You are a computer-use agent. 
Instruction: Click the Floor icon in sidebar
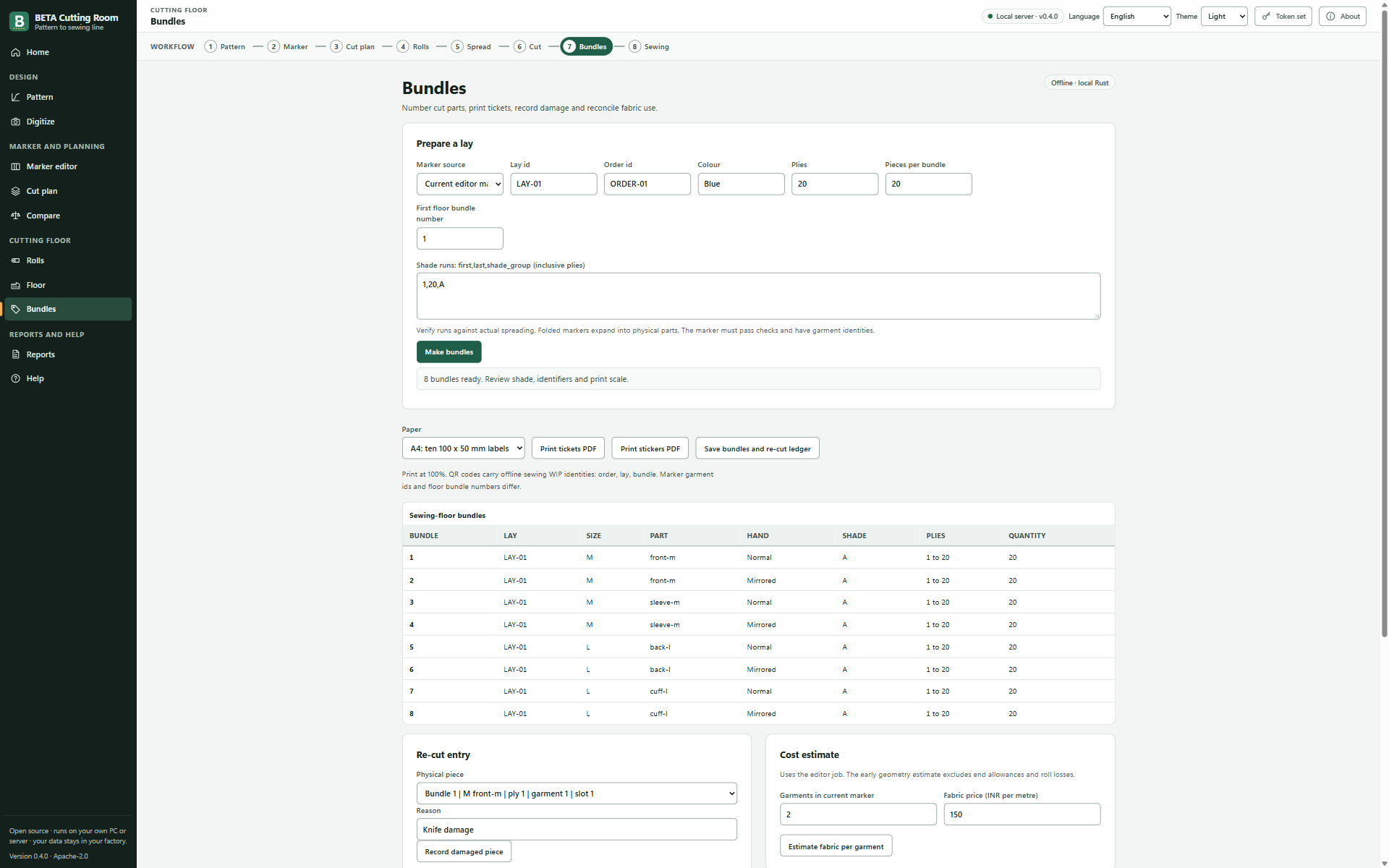pos(15,285)
